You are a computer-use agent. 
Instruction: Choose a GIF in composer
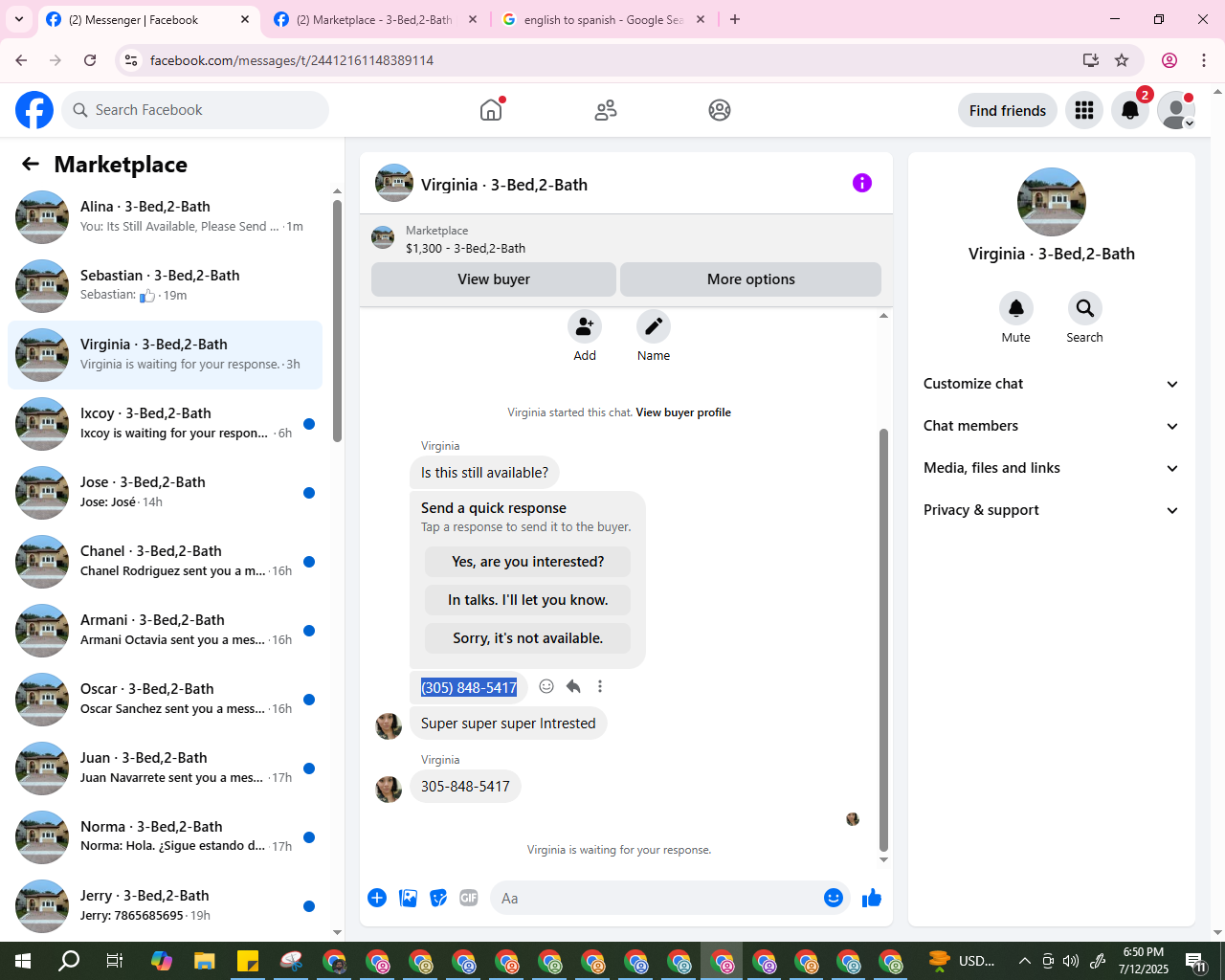click(x=469, y=898)
